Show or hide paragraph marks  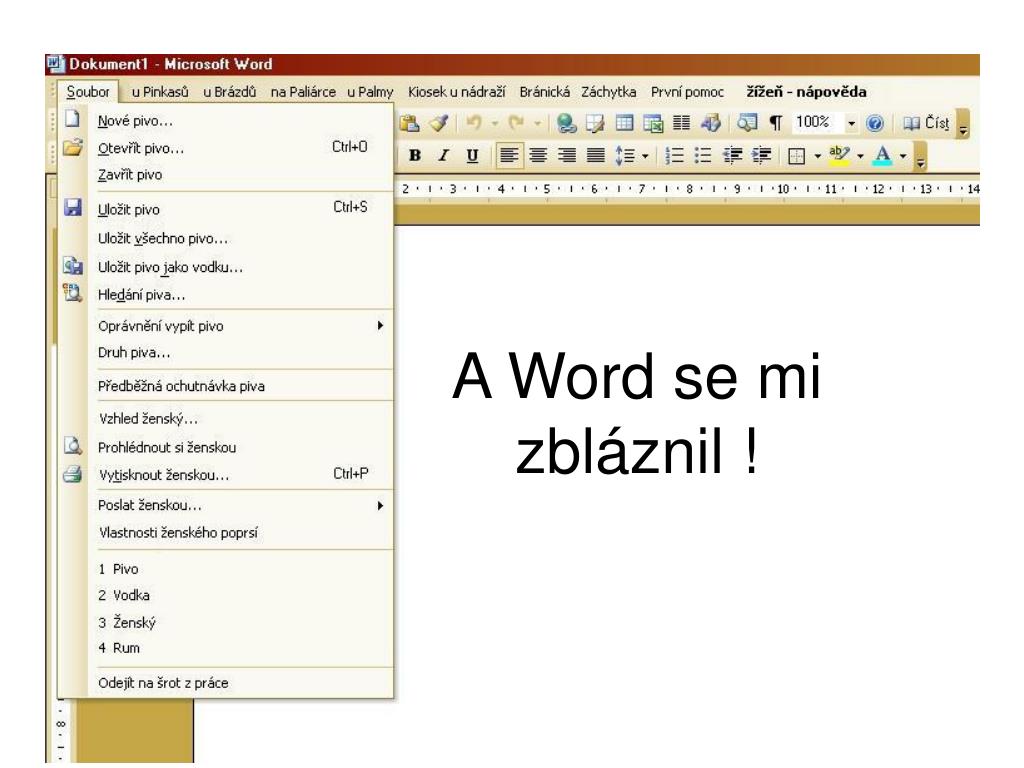776,123
